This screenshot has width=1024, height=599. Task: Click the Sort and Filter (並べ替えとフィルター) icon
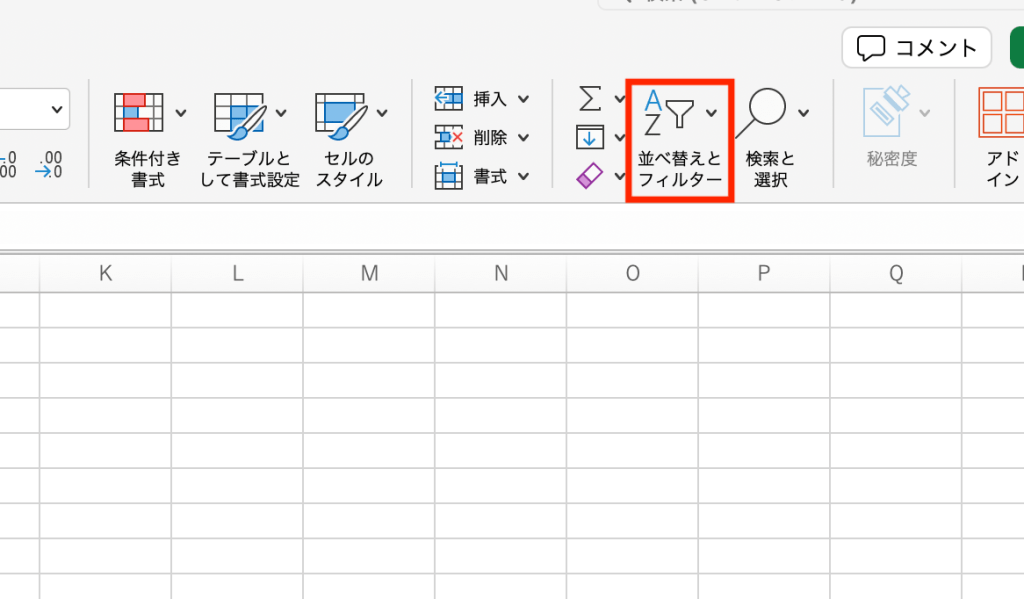pyautogui.click(x=668, y=112)
